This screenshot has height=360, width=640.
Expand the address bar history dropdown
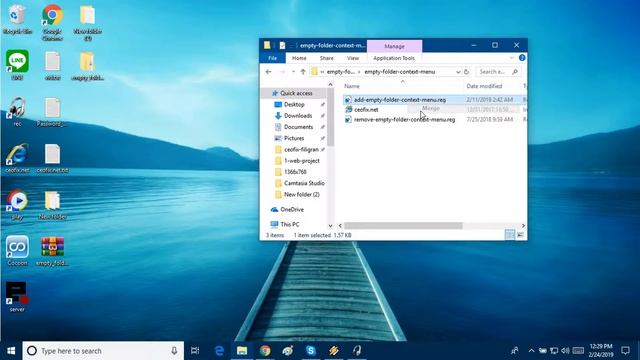pos(458,72)
